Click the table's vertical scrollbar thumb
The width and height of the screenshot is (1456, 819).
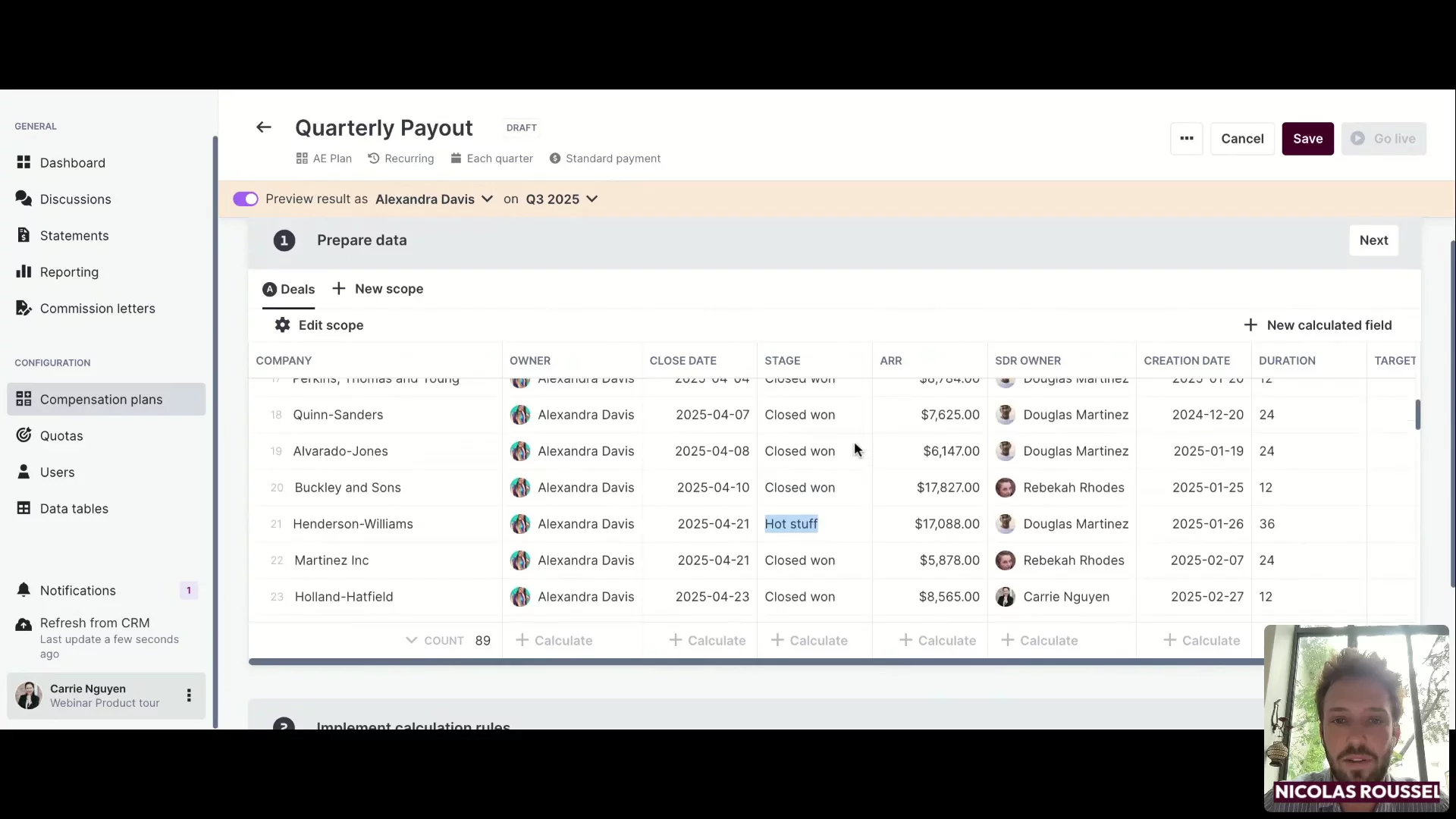[1417, 415]
